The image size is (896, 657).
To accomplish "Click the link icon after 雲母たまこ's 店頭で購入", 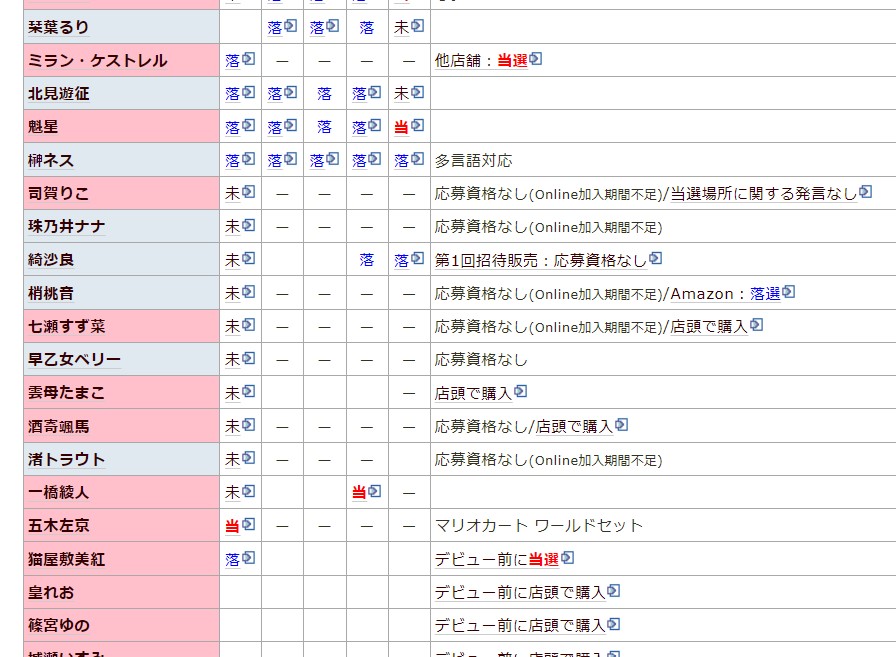I will point(521,391).
